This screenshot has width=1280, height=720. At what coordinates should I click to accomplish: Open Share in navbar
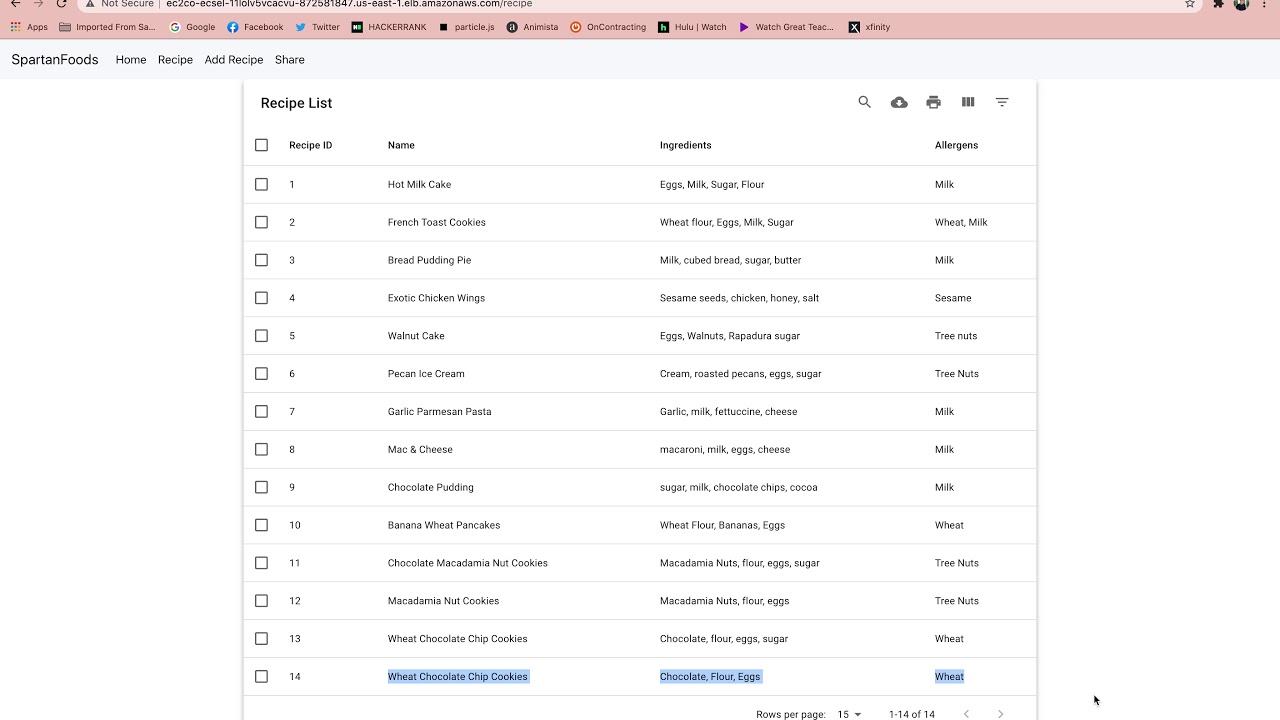290,60
